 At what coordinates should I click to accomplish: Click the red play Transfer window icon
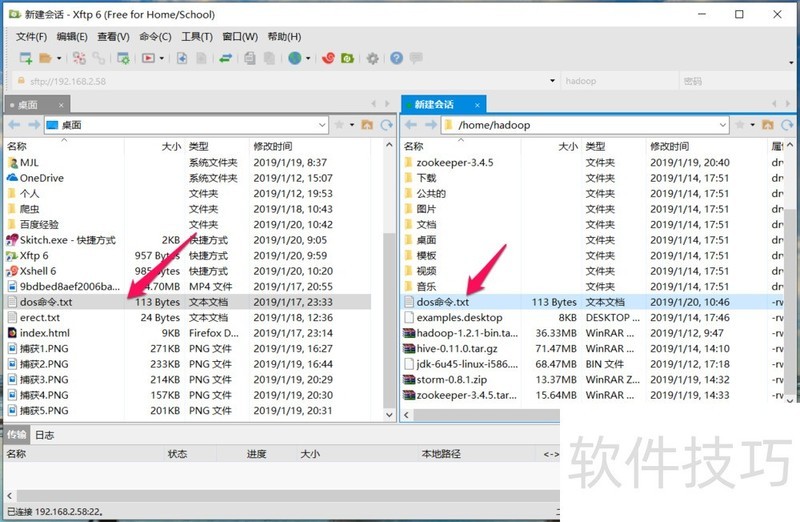148,58
